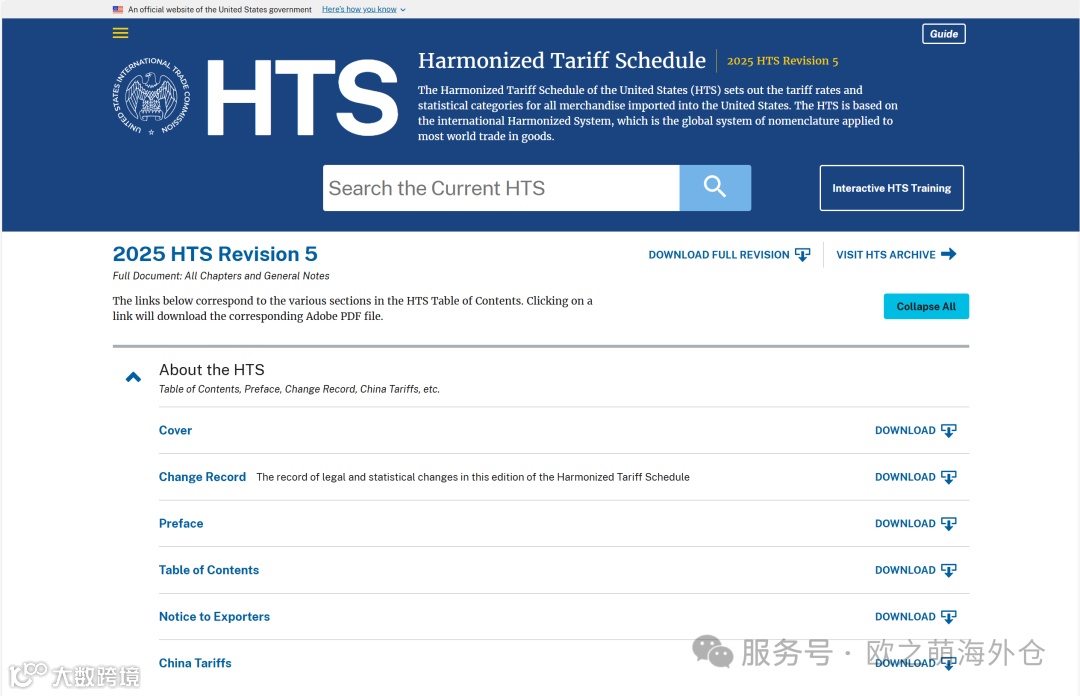Focus the Search the Current HTS field
Viewport: 1080px width, 696px height.
pos(501,187)
